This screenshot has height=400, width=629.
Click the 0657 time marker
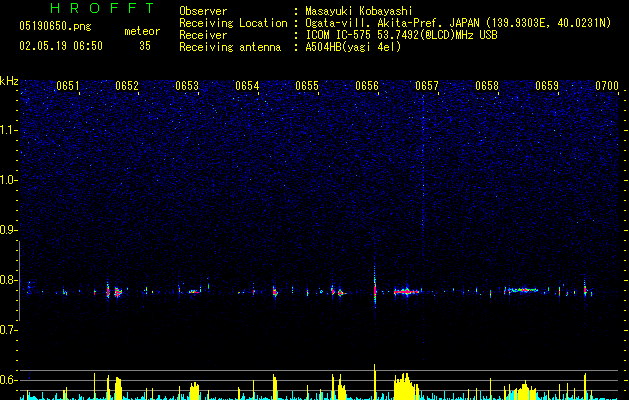[x=427, y=86]
